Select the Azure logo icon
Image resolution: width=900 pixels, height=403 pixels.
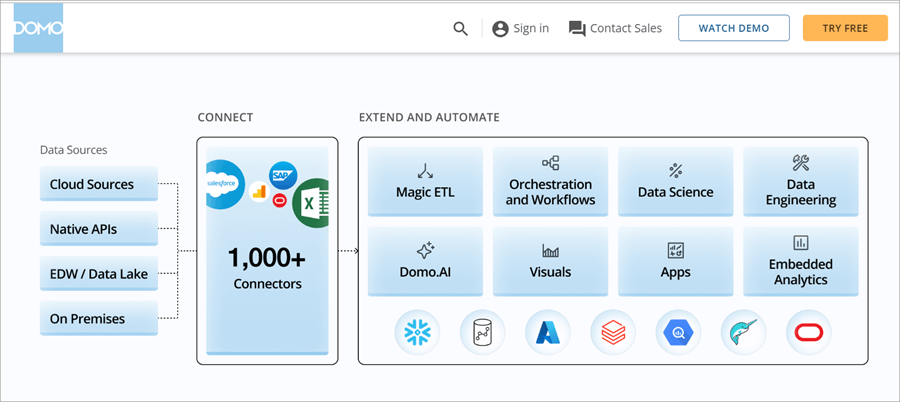(546, 333)
